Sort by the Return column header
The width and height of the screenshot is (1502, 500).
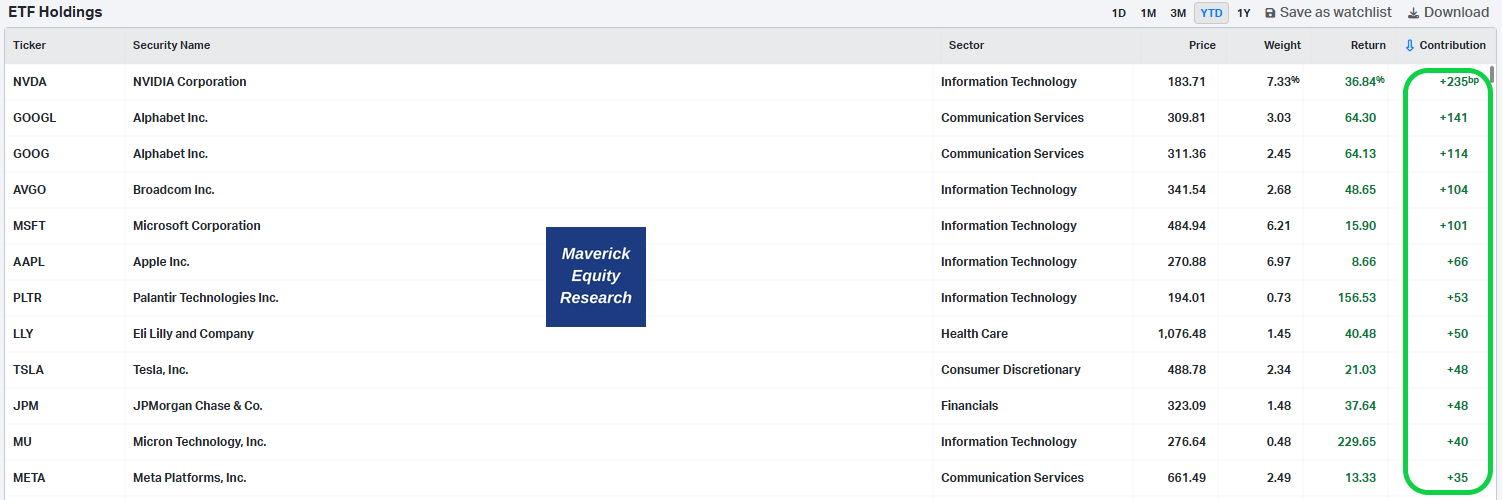1368,46
